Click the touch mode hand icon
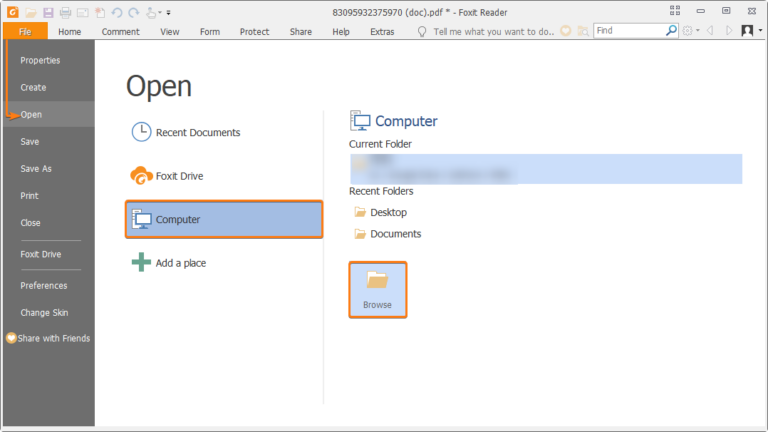The height and width of the screenshot is (432, 768). [x=151, y=13]
